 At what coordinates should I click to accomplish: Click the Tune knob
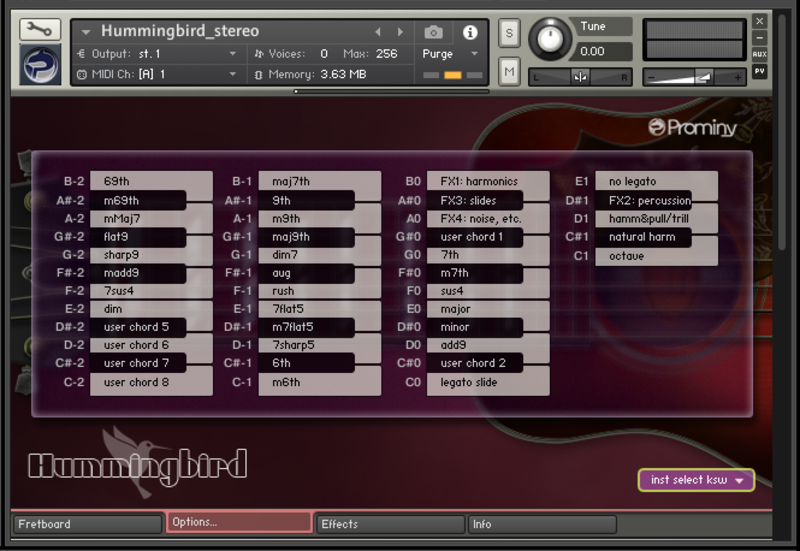point(550,39)
